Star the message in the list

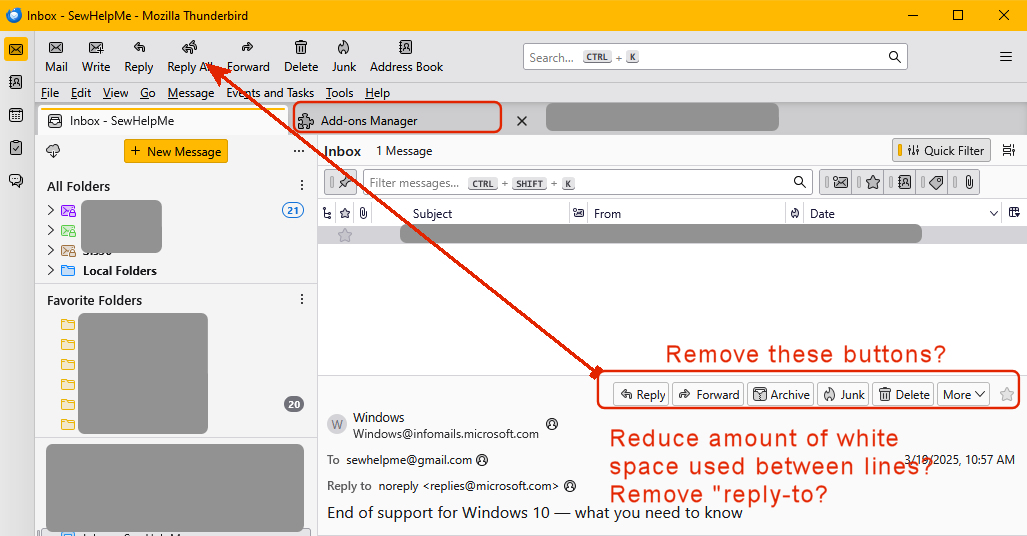pyautogui.click(x=345, y=235)
